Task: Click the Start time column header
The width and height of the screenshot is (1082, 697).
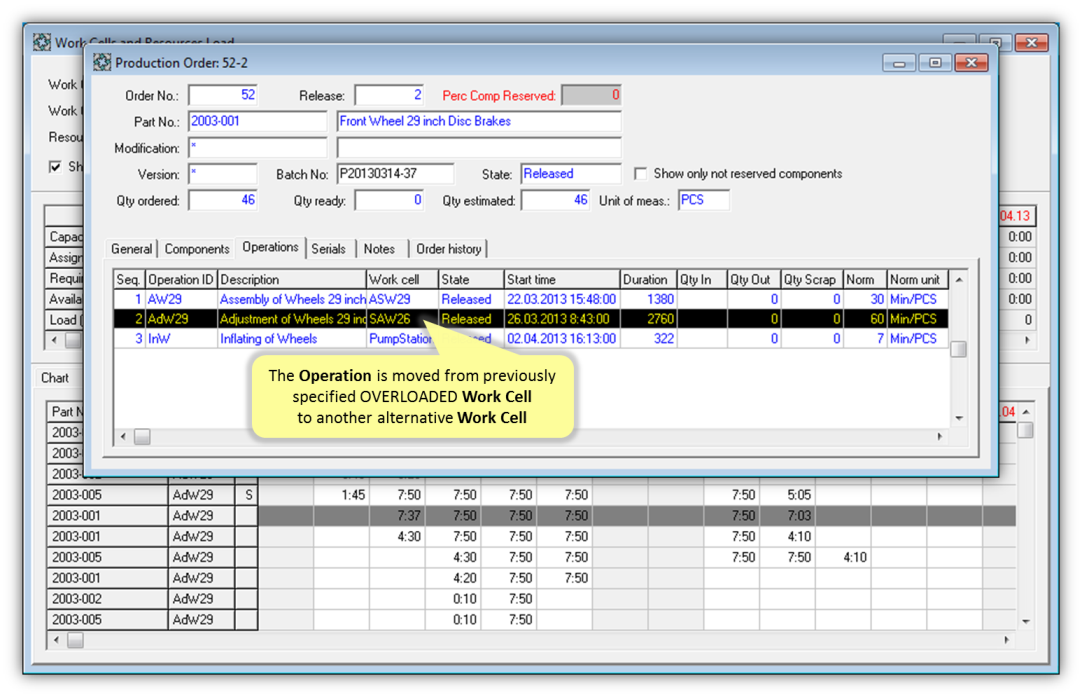Action: [x=562, y=279]
